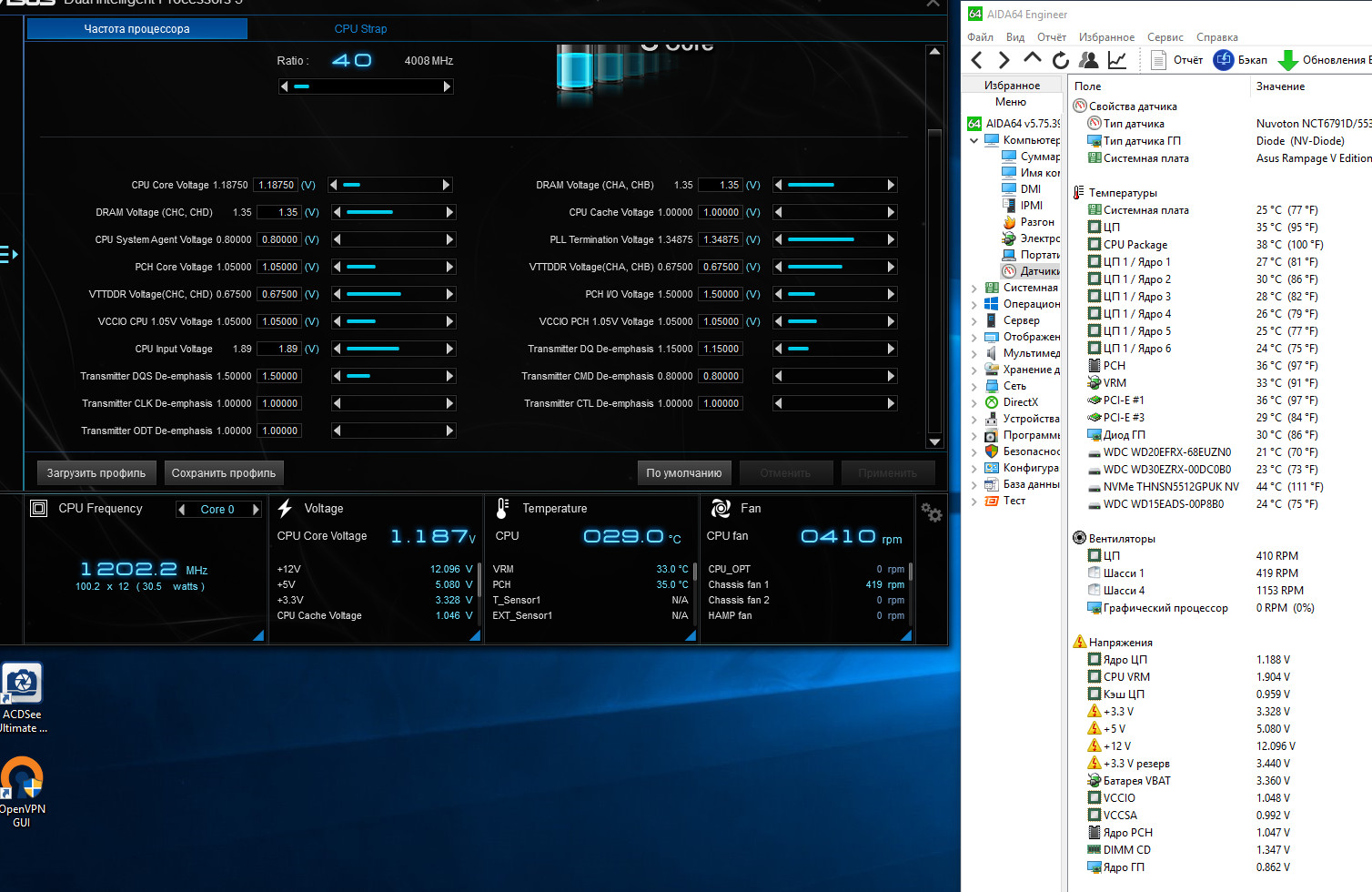Image resolution: width=1372 pixels, height=892 pixels.
Task: Click the AIDA64 refresh icon
Action: coord(1060,60)
